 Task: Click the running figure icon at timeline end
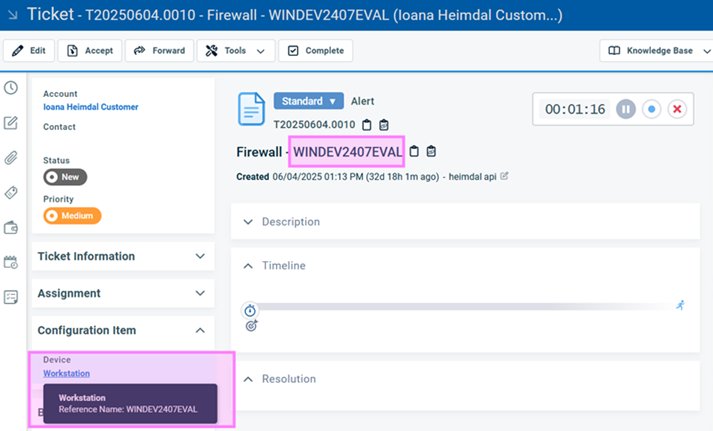pos(680,305)
